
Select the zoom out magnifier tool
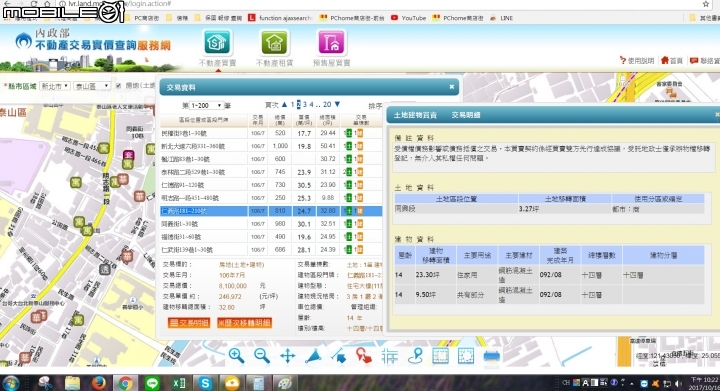[262, 356]
